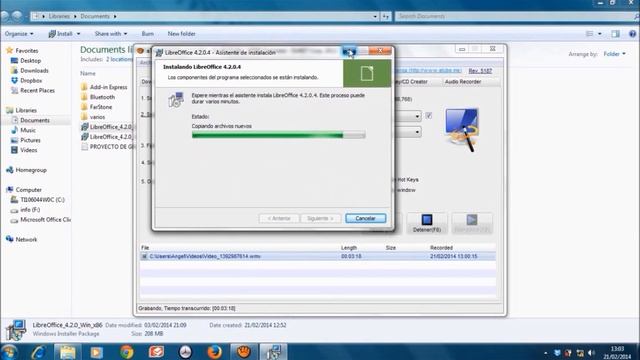Open Firefox from the taskbar
This screenshot has width=640, height=360.
click(x=214, y=352)
